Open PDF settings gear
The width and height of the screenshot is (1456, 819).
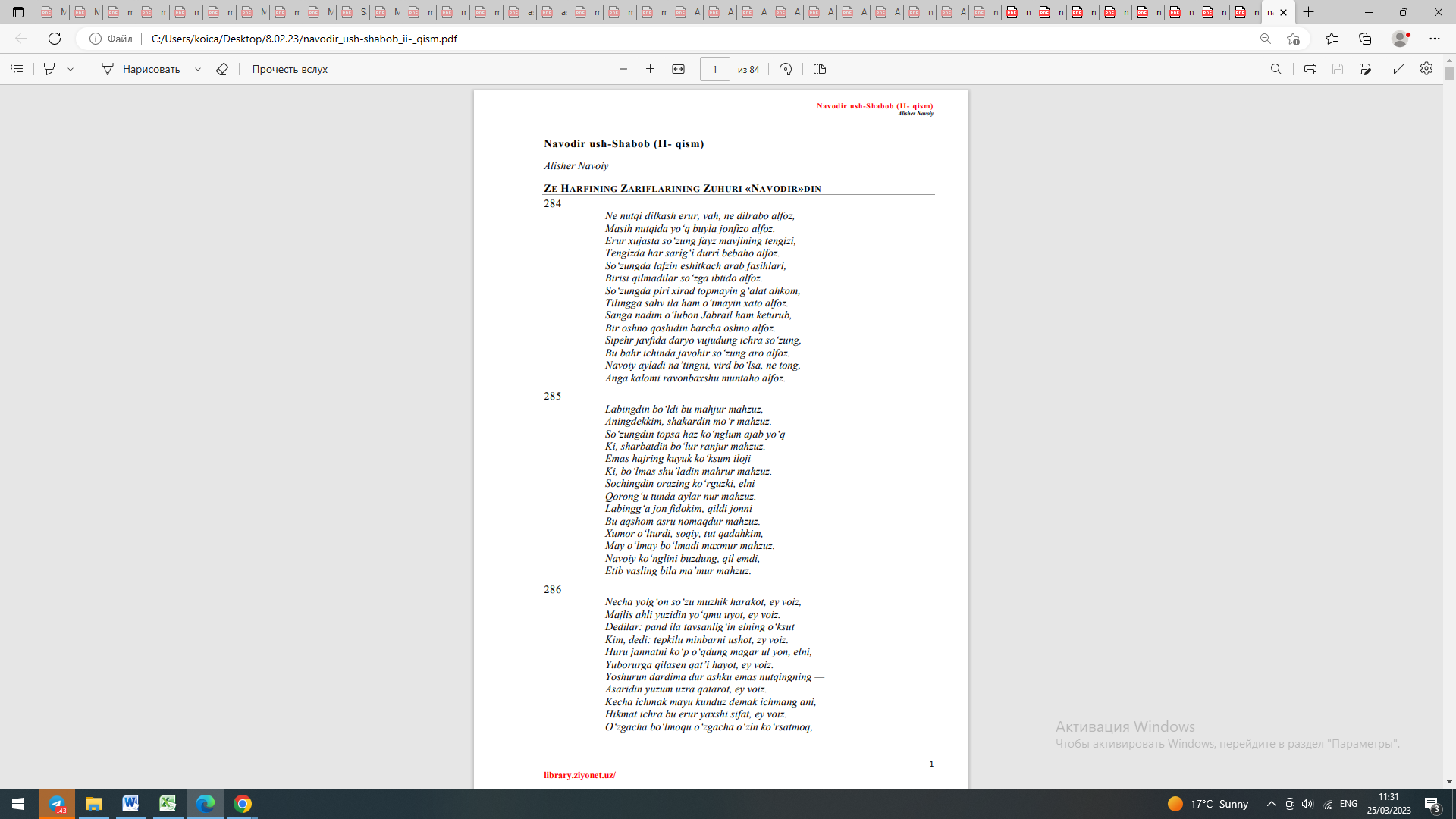point(1426,69)
